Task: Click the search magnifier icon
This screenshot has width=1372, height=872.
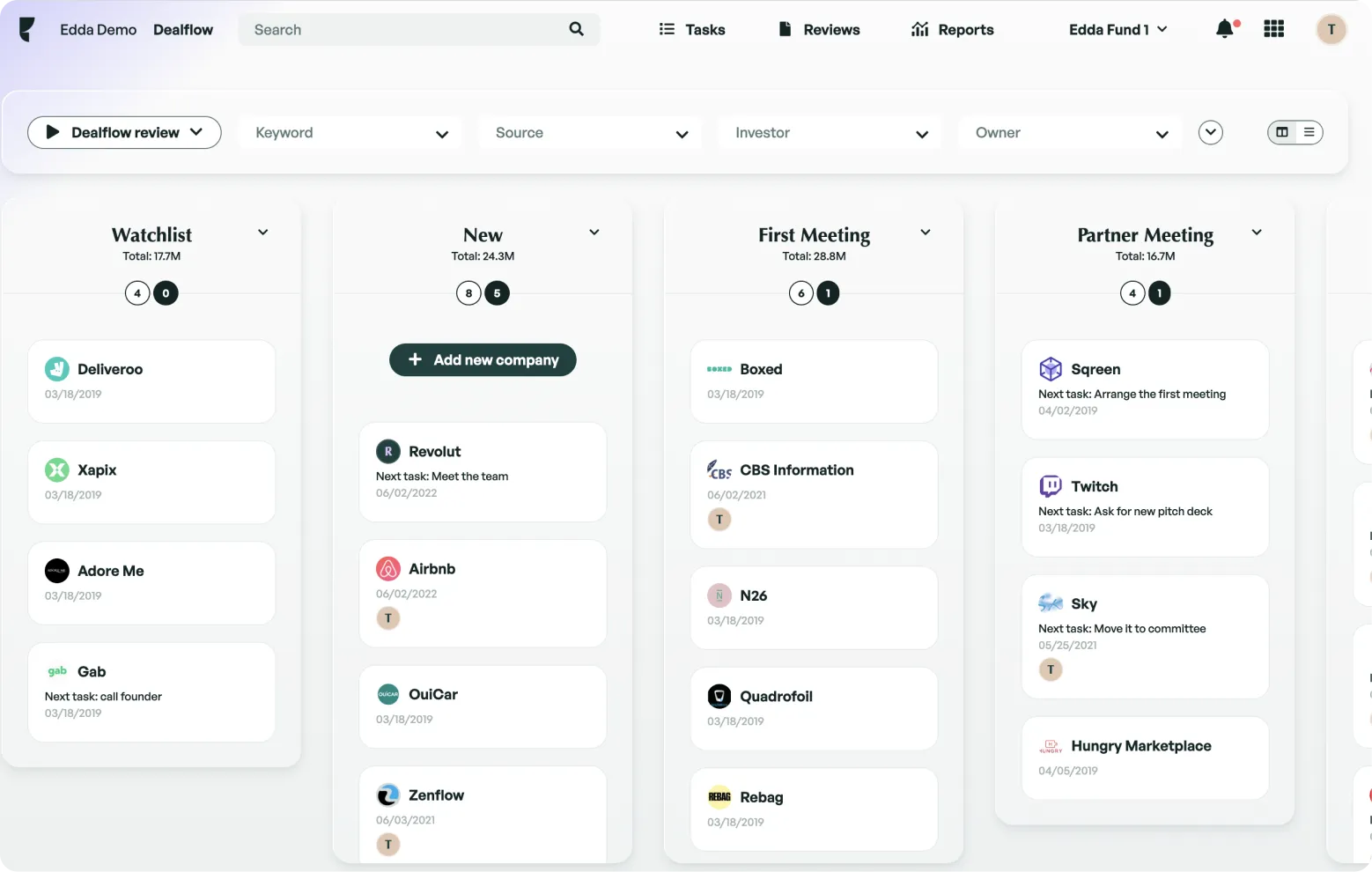Action: pos(576,28)
